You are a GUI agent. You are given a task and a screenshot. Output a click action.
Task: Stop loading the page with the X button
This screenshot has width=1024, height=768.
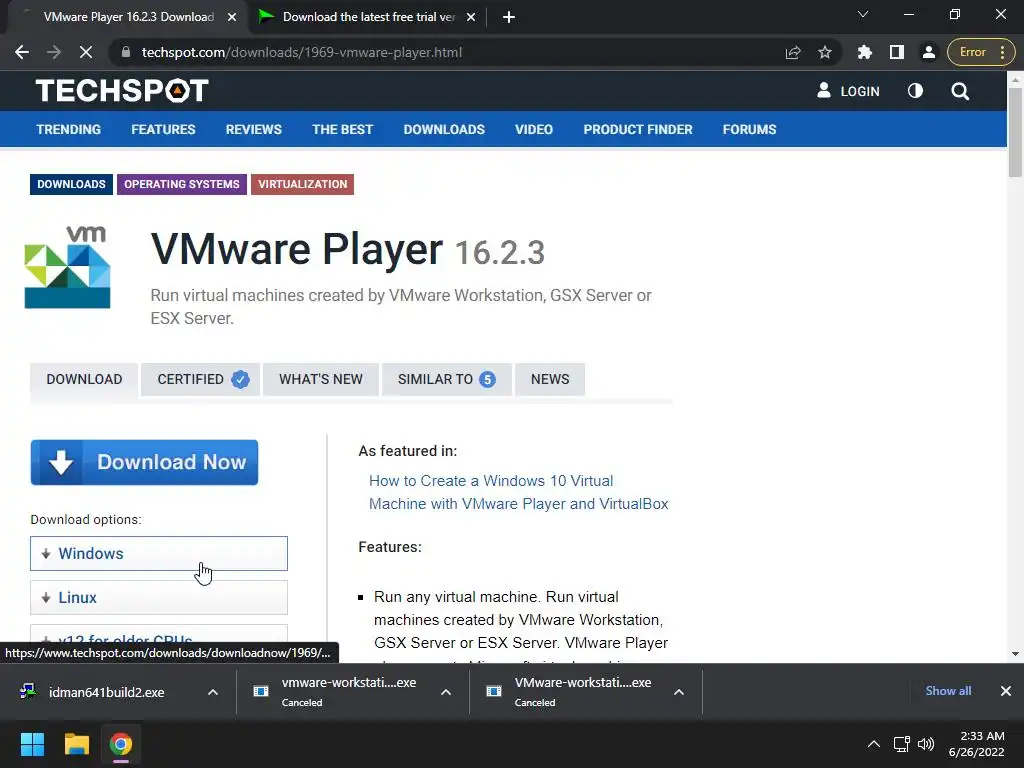point(86,52)
